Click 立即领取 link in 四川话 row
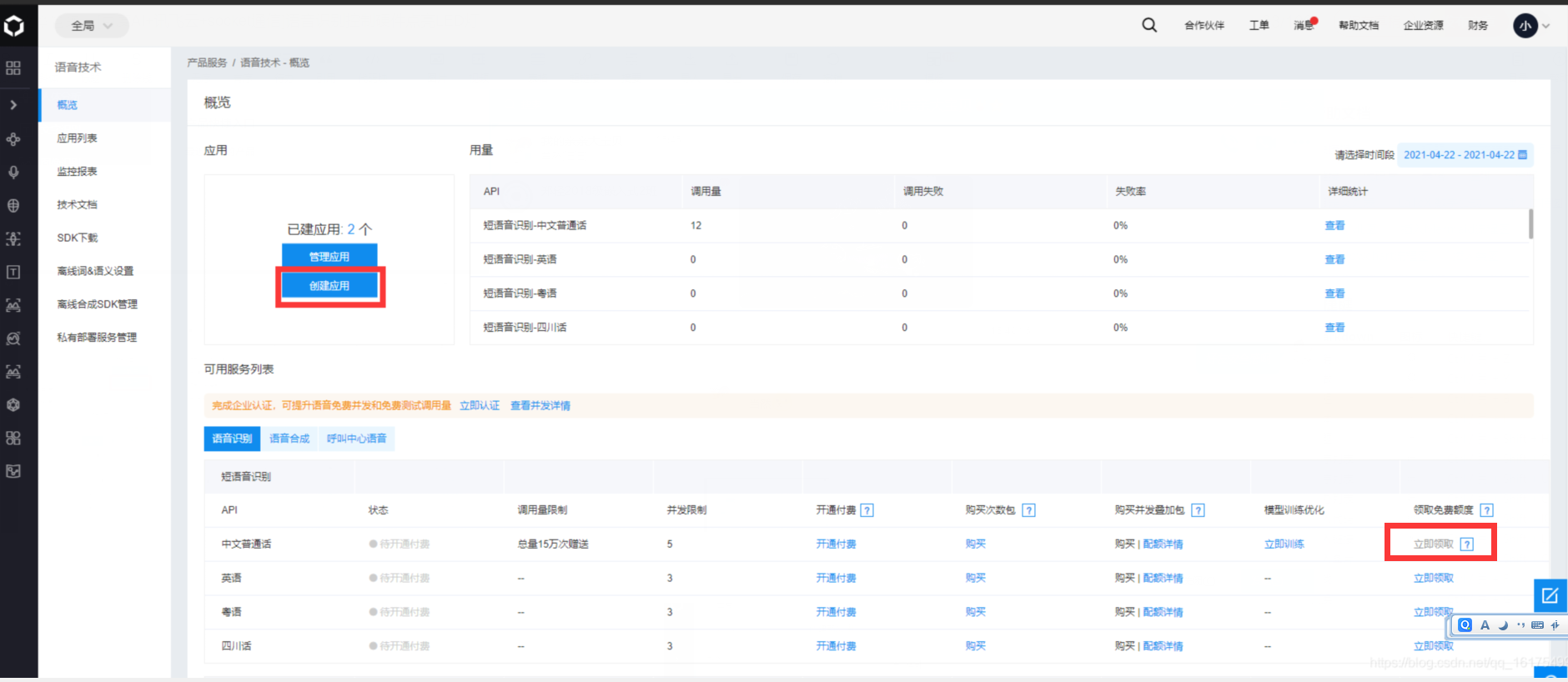Image resolution: width=1568 pixels, height=682 pixels. 1434,646
